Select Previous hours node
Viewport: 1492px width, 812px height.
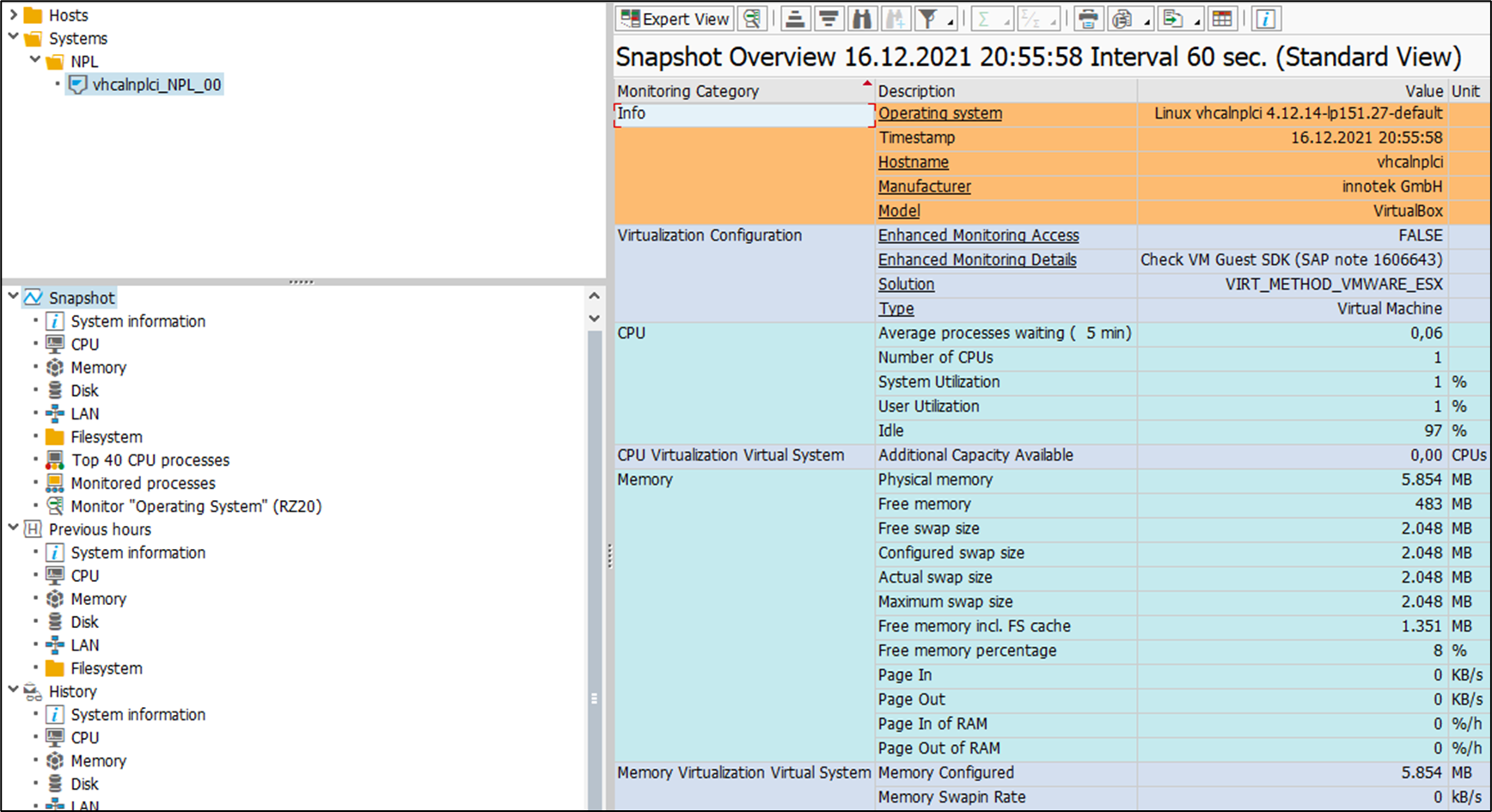coord(100,529)
